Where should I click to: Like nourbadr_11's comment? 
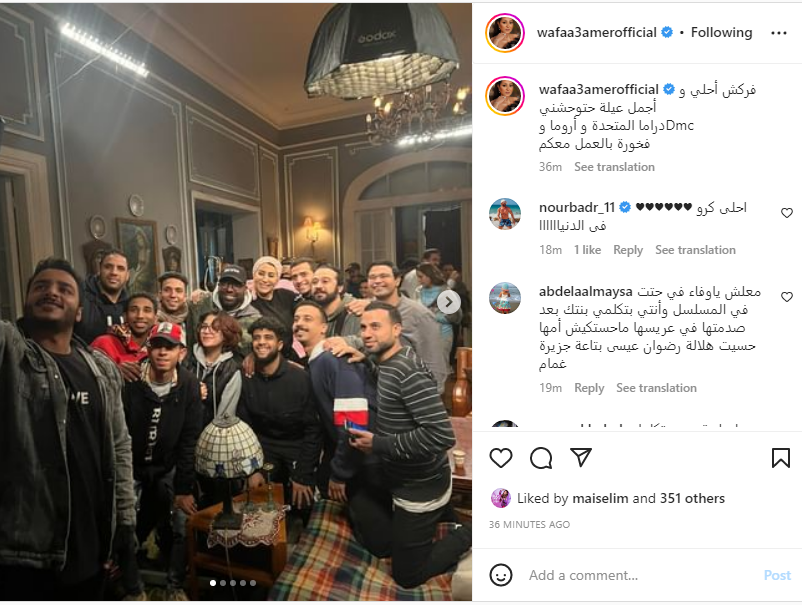(787, 213)
